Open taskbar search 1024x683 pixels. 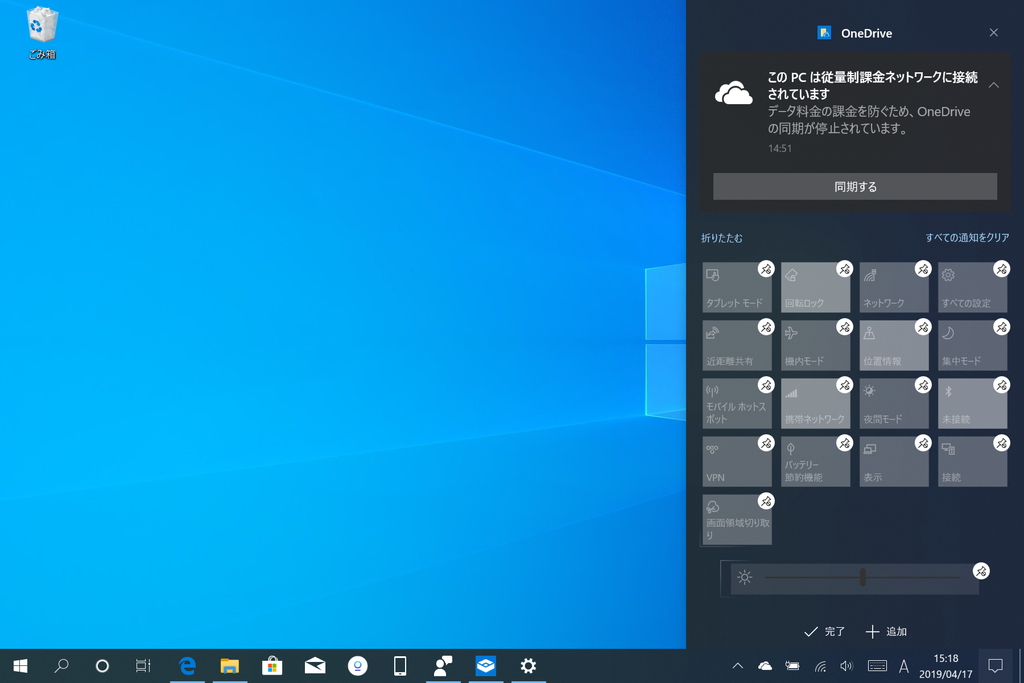coord(61,666)
